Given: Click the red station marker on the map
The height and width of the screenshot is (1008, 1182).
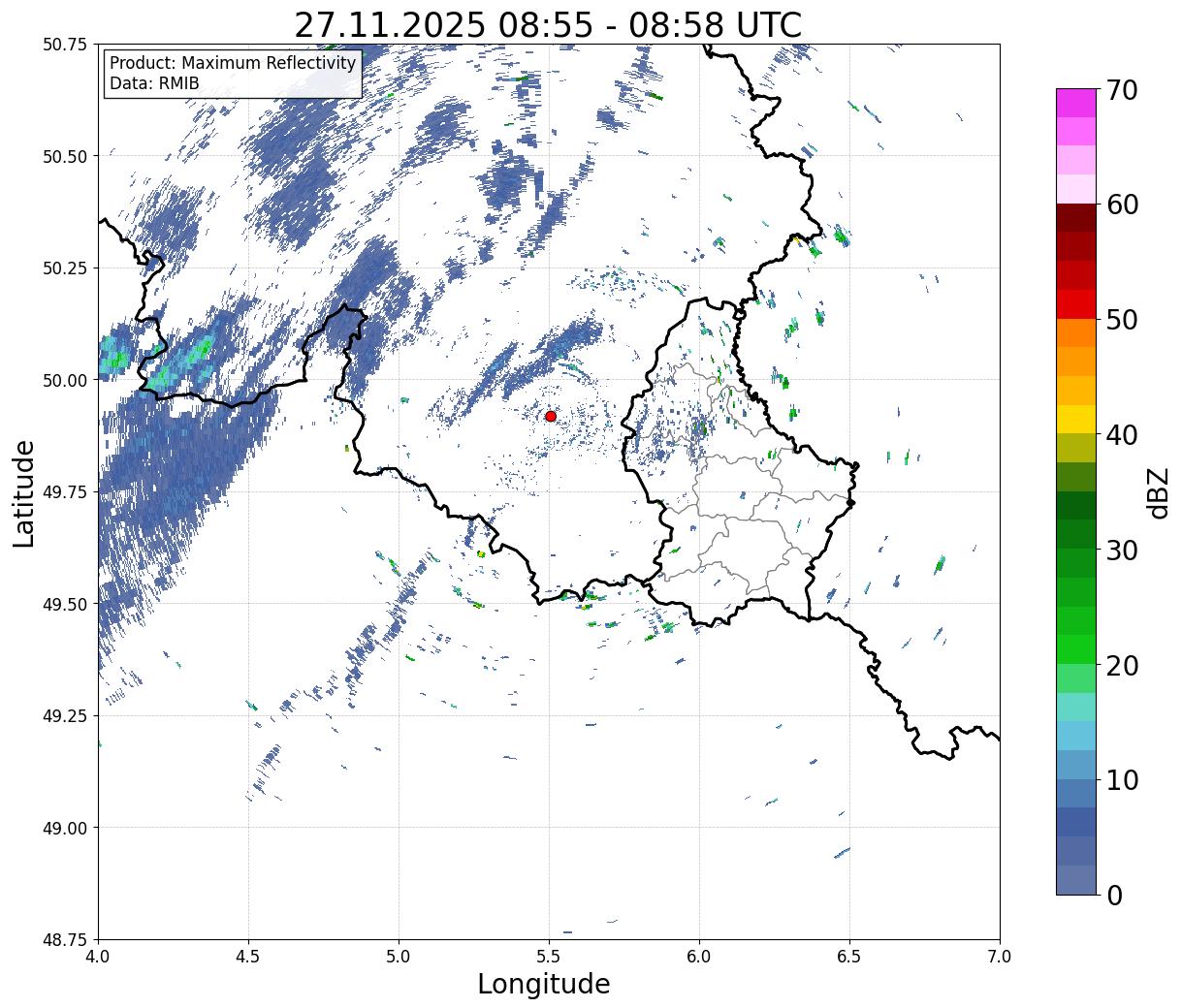Looking at the screenshot, I should click(551, 416).
